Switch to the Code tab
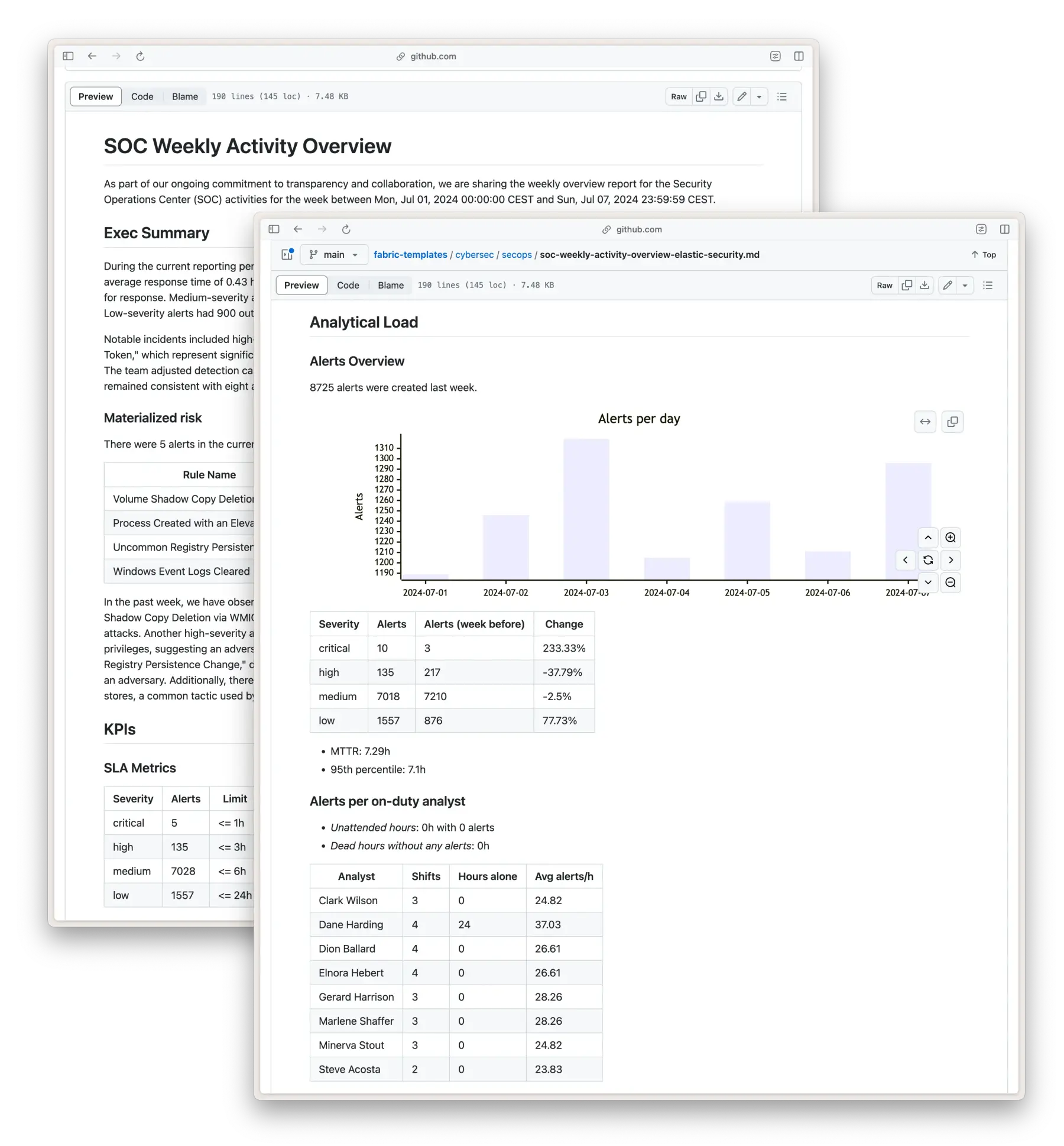The height and width of the screenshot is (1146, 1064). [x=348, y=285]
